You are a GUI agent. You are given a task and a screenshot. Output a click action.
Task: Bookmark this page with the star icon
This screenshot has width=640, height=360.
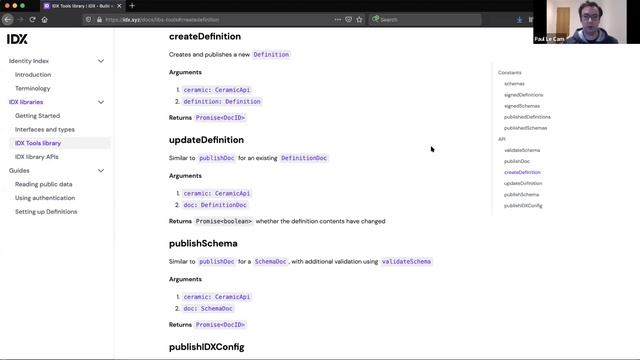click(359, 20)
